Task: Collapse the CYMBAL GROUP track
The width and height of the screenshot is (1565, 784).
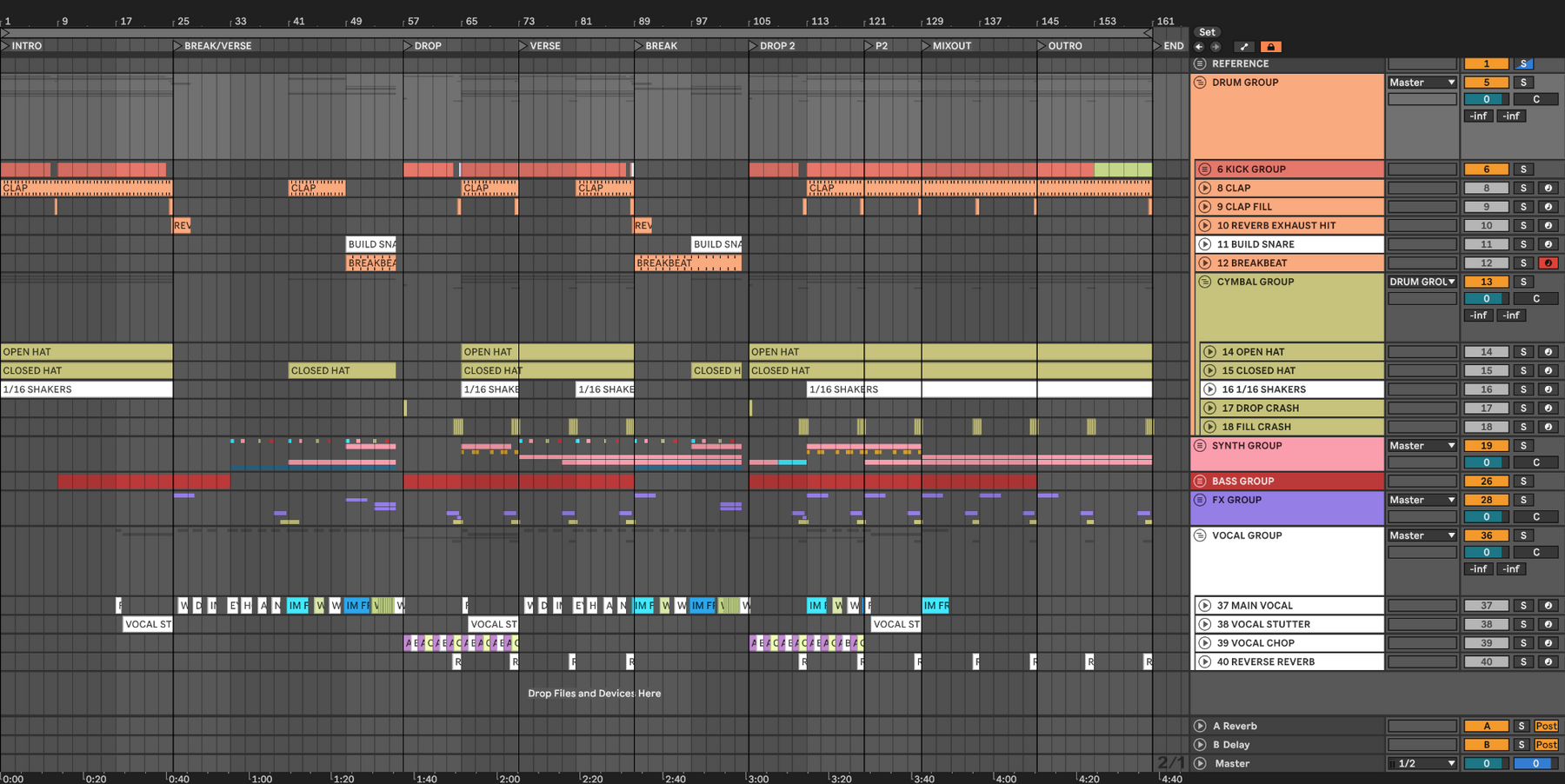Action: click(1205, 282)
